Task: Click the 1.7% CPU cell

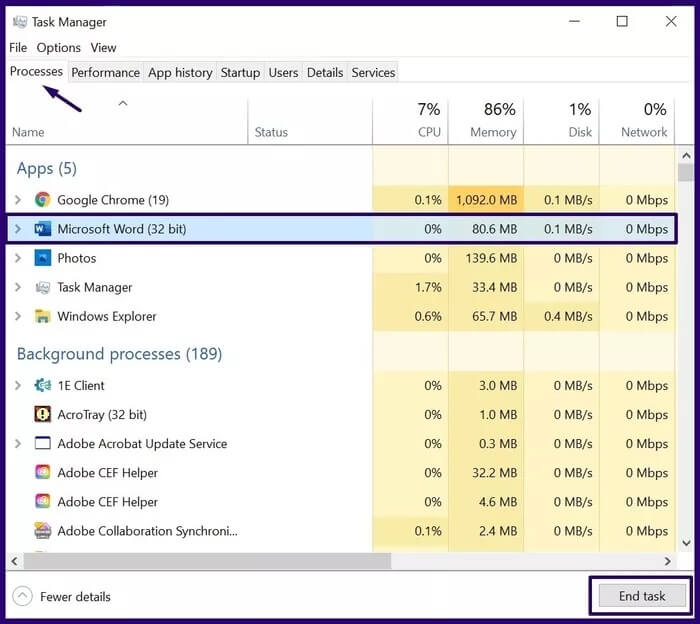Action: [410, 287]
